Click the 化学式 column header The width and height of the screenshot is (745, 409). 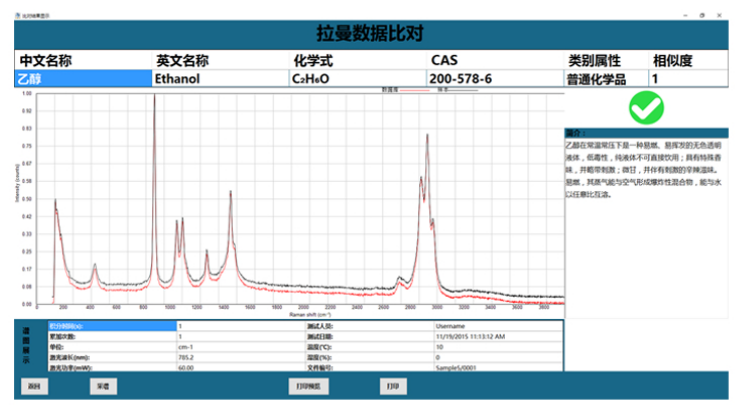tap(356, 60)
